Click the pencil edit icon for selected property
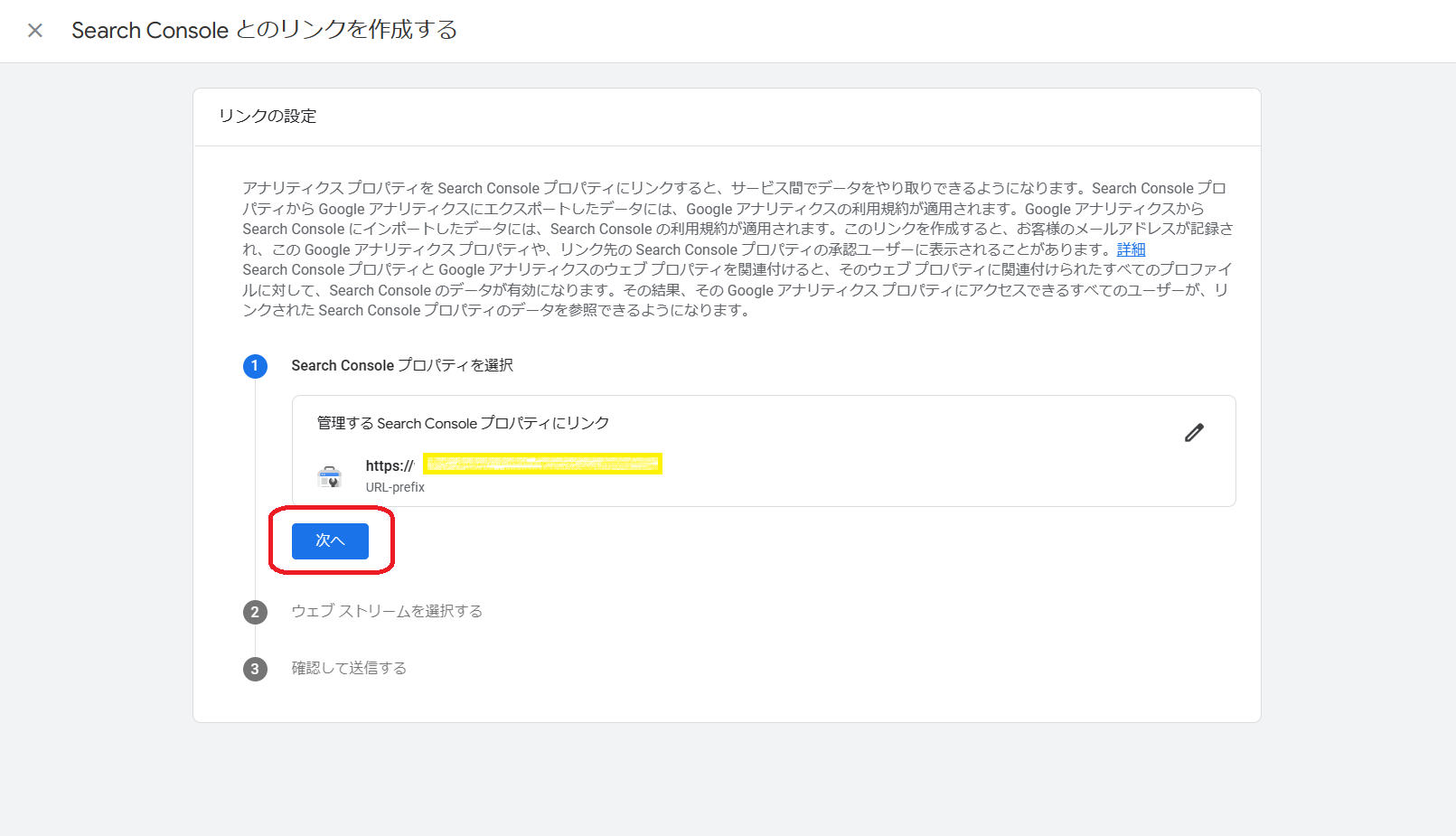Image resolution: width=1456 pixels, height=836 pixels. [x=1194, y=433]
